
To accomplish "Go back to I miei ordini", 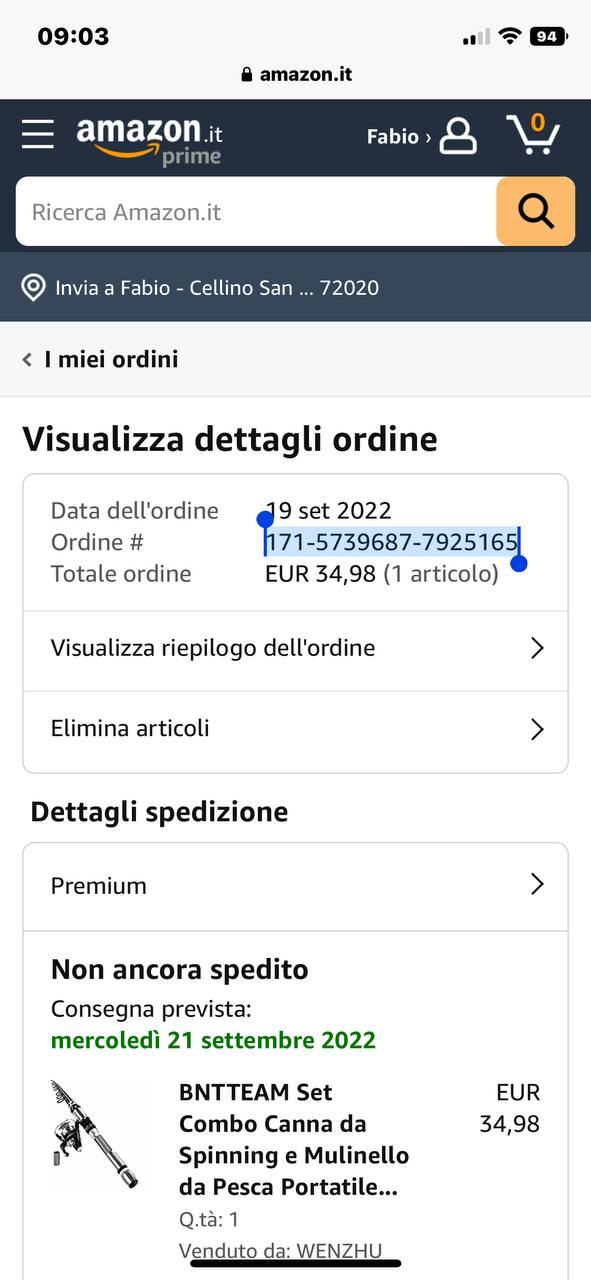I will (111, 359).
